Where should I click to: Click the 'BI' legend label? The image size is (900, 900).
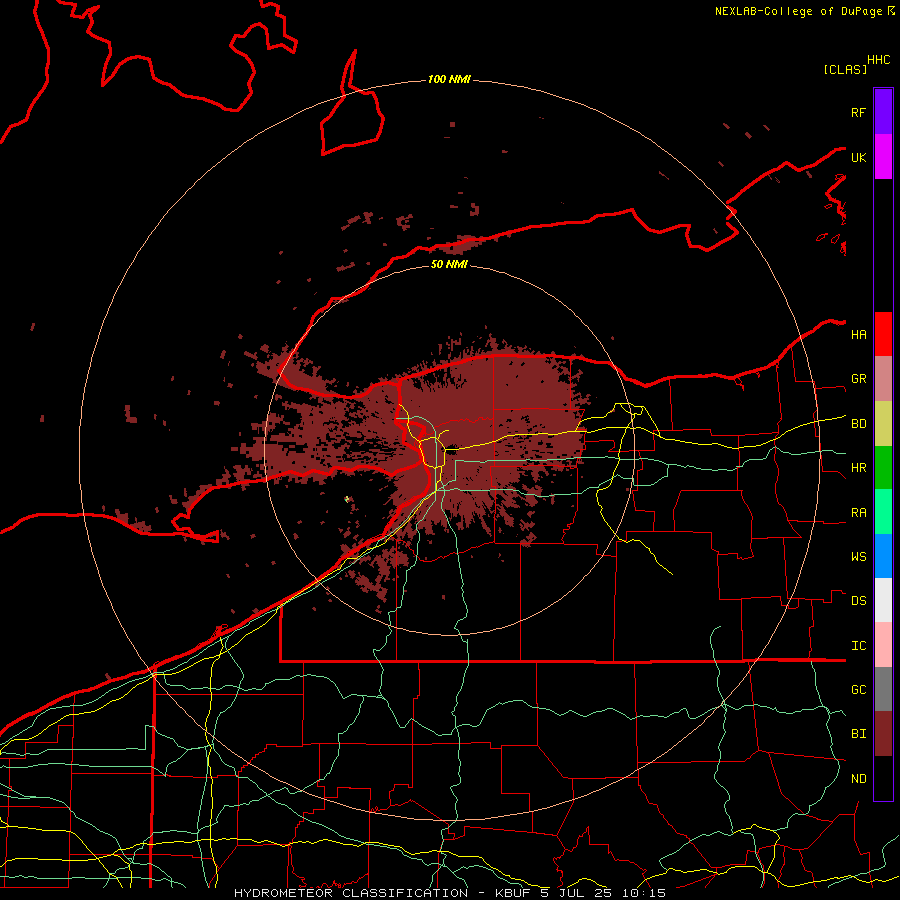click(x=858, y=734)
